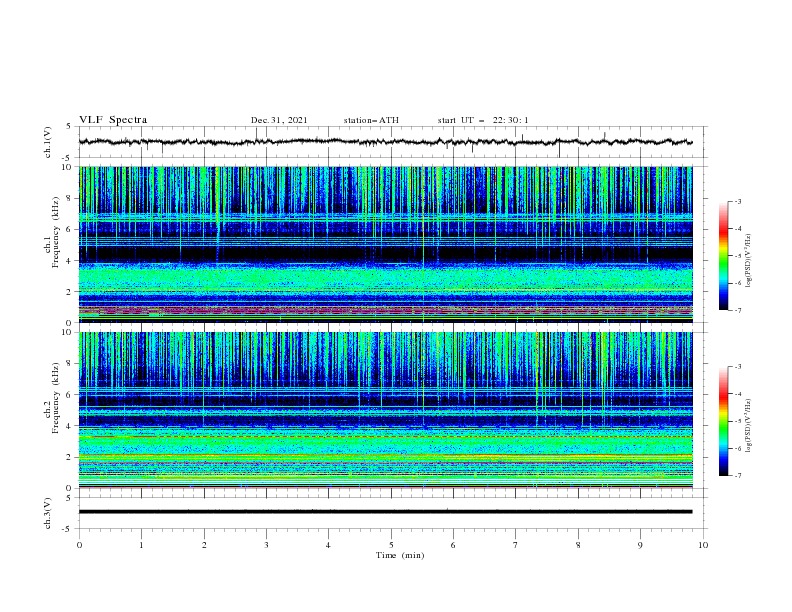Click ch.1 frequency tick label "10"

point(68,167)
